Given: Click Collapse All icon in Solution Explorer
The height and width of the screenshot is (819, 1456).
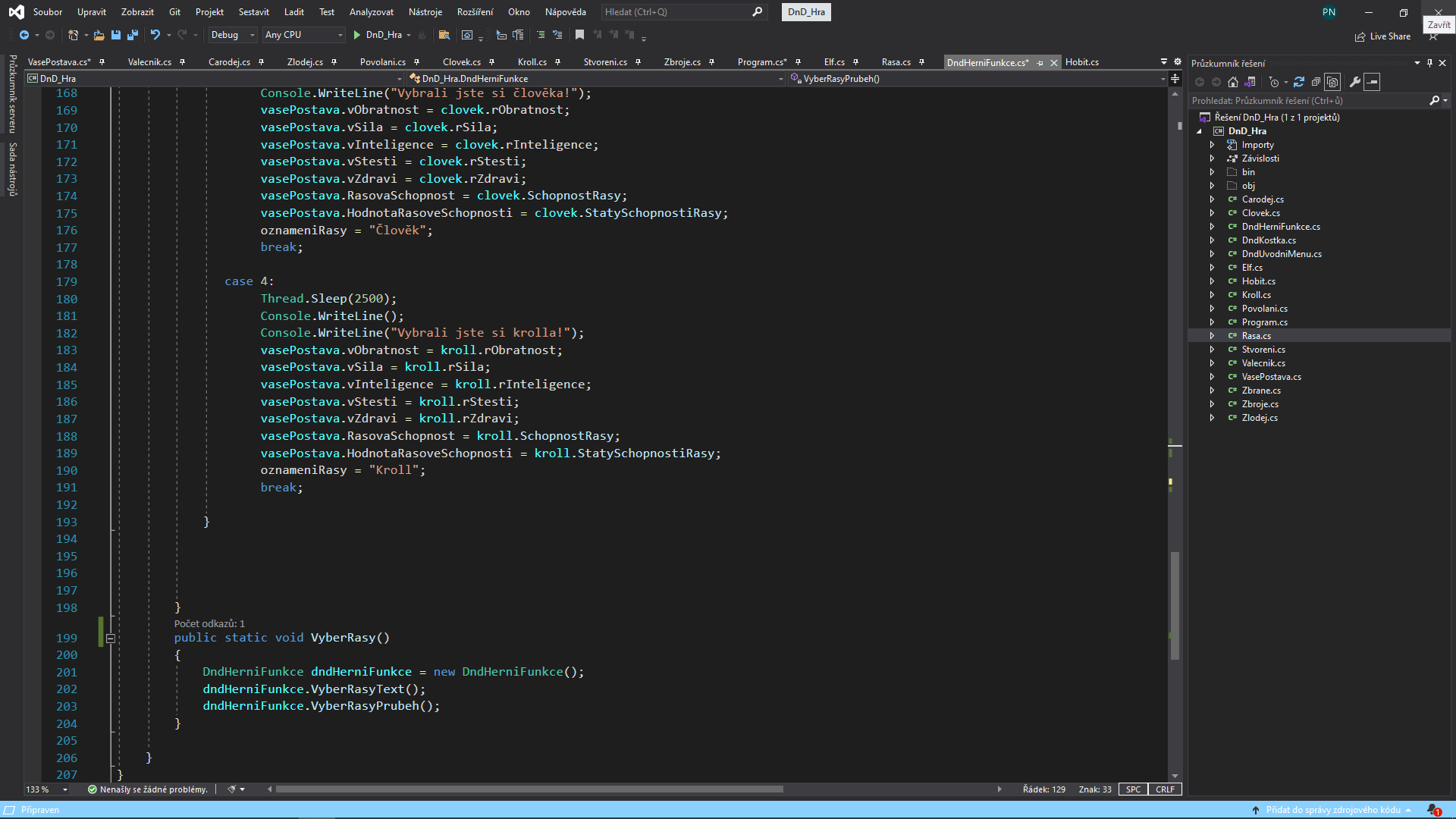Looking at the screenshot, I should [x=1316, y=82].
